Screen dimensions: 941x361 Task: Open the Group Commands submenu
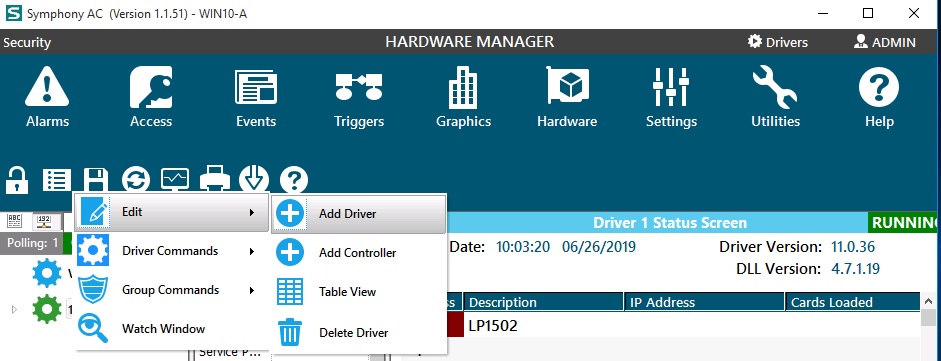(x=171, y=290)
